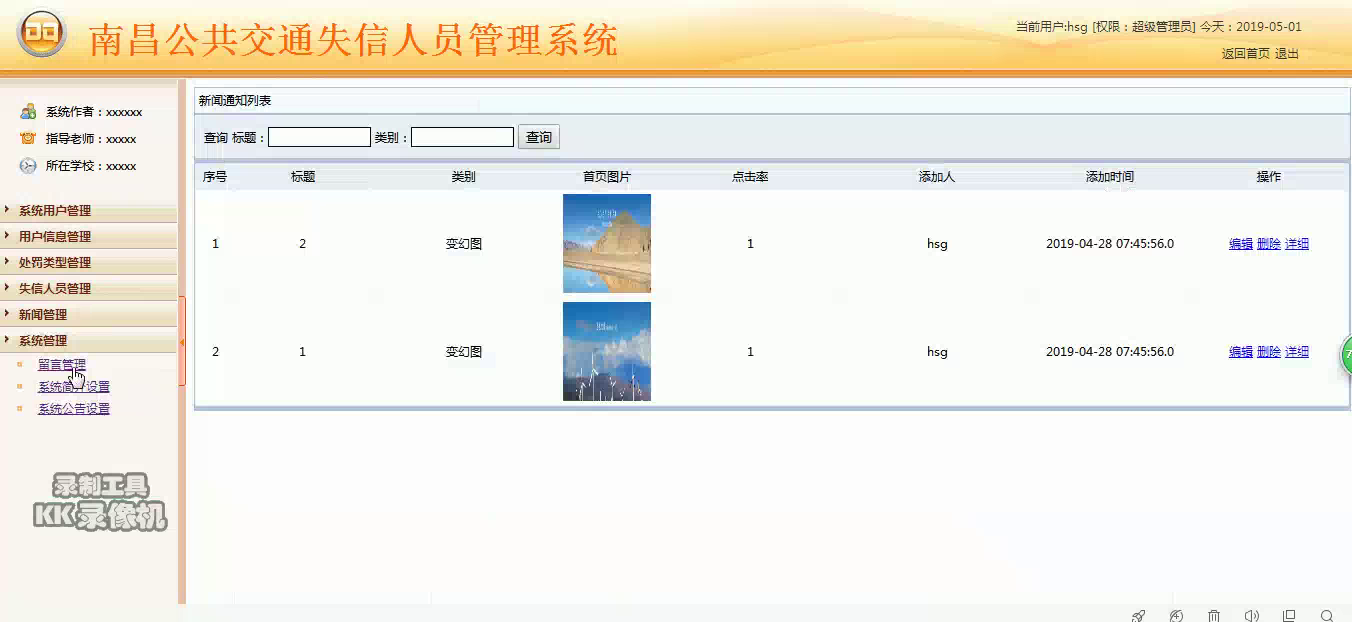Click the pyramid thumbnail image in row 1
This screenshot has width=1352, height=622.
(607, 243)
